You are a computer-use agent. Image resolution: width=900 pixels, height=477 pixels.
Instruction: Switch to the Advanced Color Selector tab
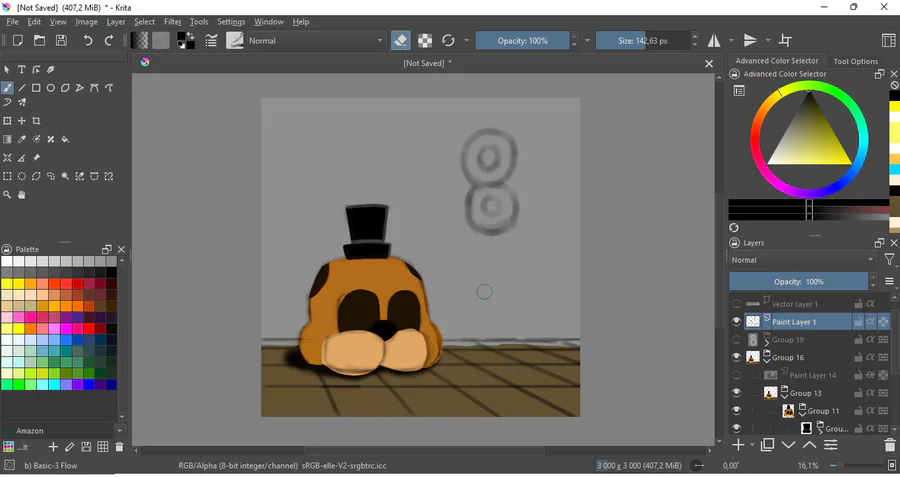tap(777, 61)
